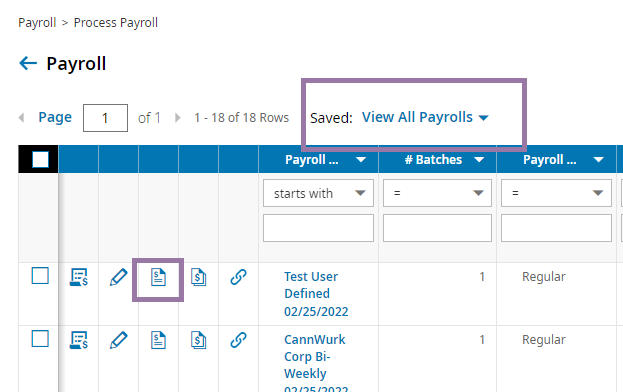Image resolution: width=623 pixels, height=392 pixels.
Task: Open multi-page dollar report icon for CannWurk Corp
Action: (x=198, y=340)
